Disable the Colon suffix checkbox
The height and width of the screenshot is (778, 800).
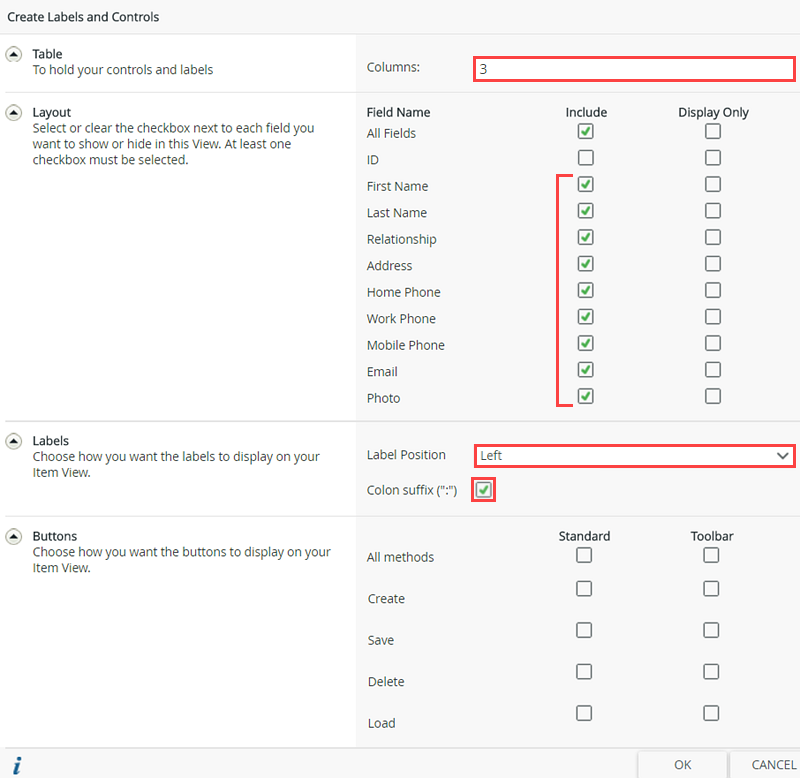[483, 489]
